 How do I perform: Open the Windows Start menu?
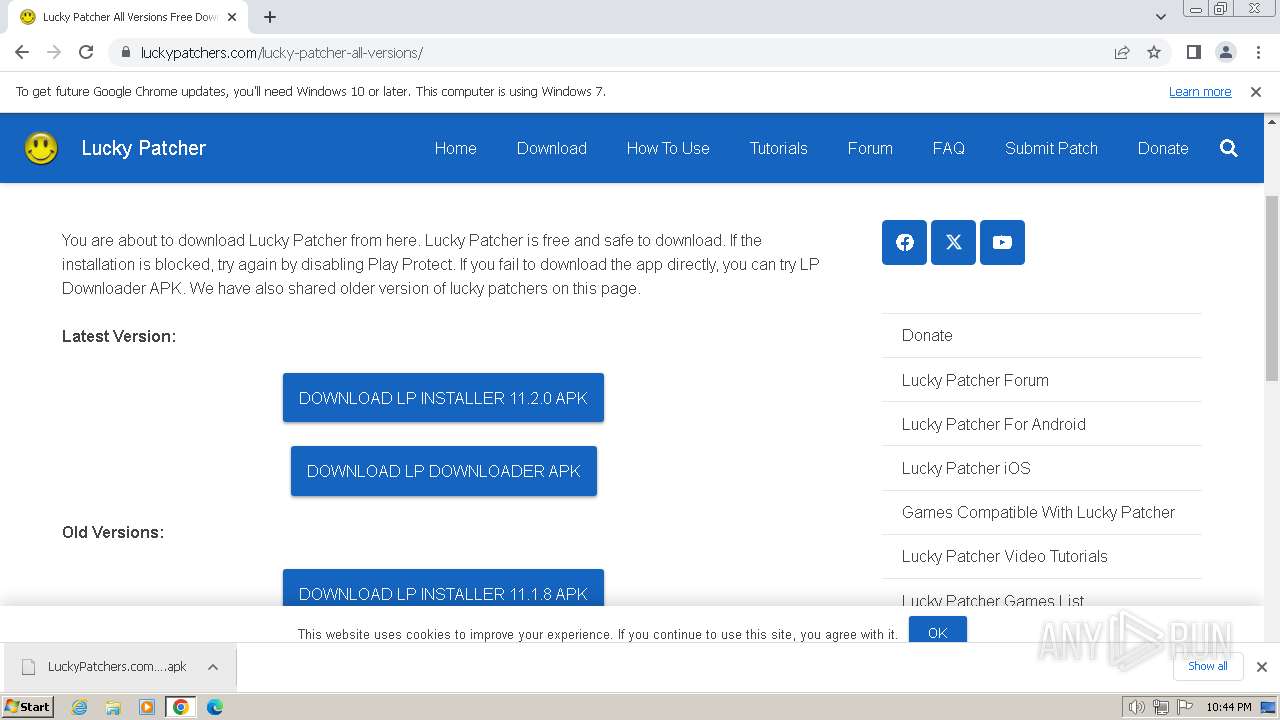(28, 707)
